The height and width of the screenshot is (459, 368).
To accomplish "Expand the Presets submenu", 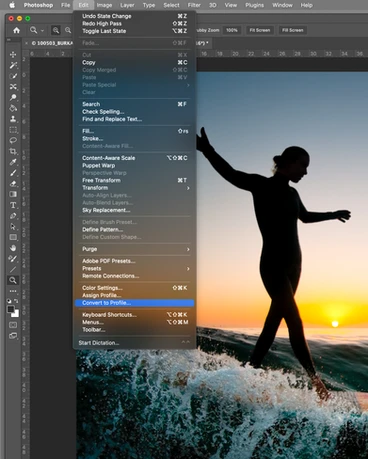I will tap(135, 268).
